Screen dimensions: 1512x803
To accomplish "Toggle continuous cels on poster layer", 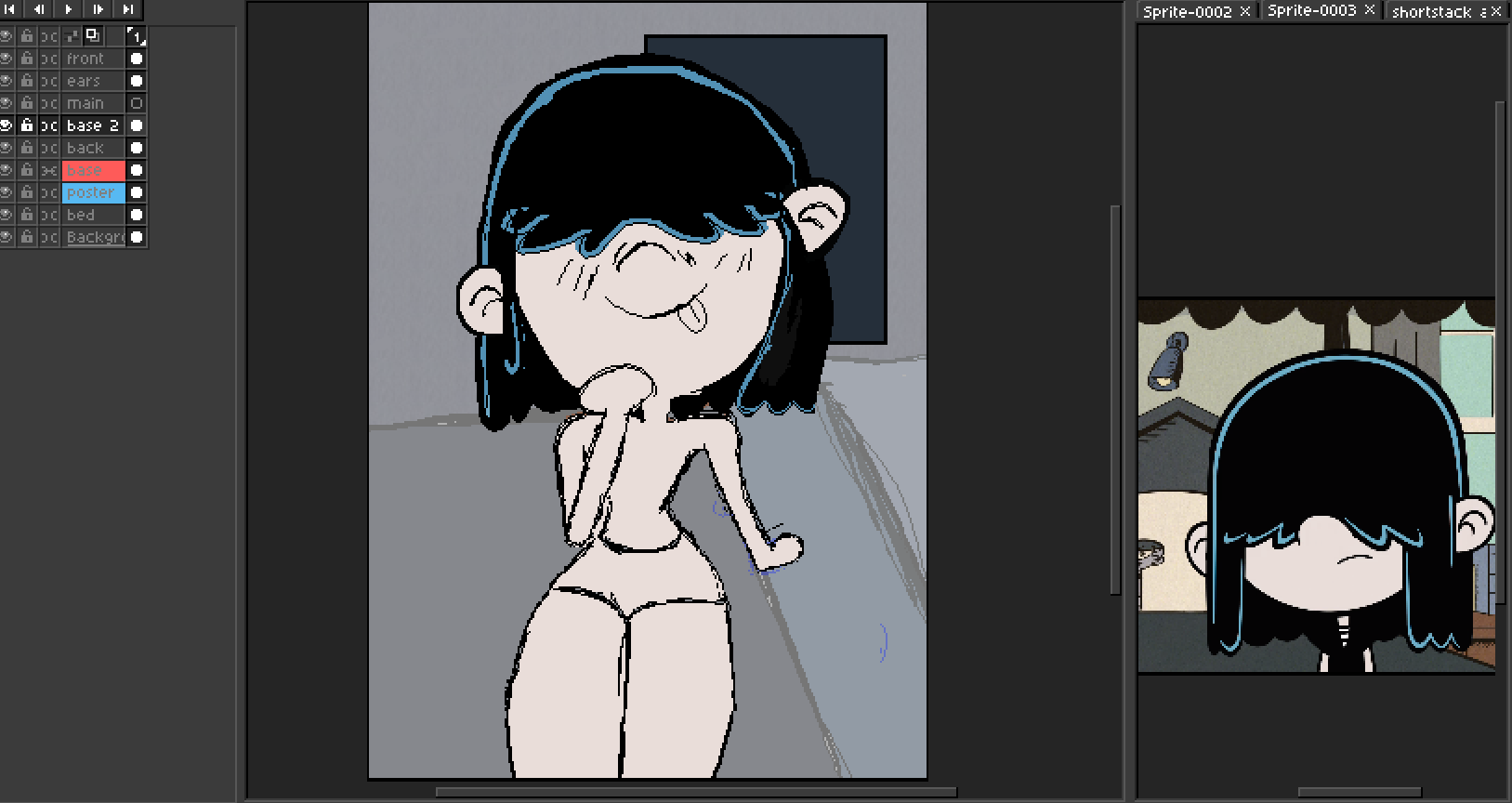I will tap(49, 192).
